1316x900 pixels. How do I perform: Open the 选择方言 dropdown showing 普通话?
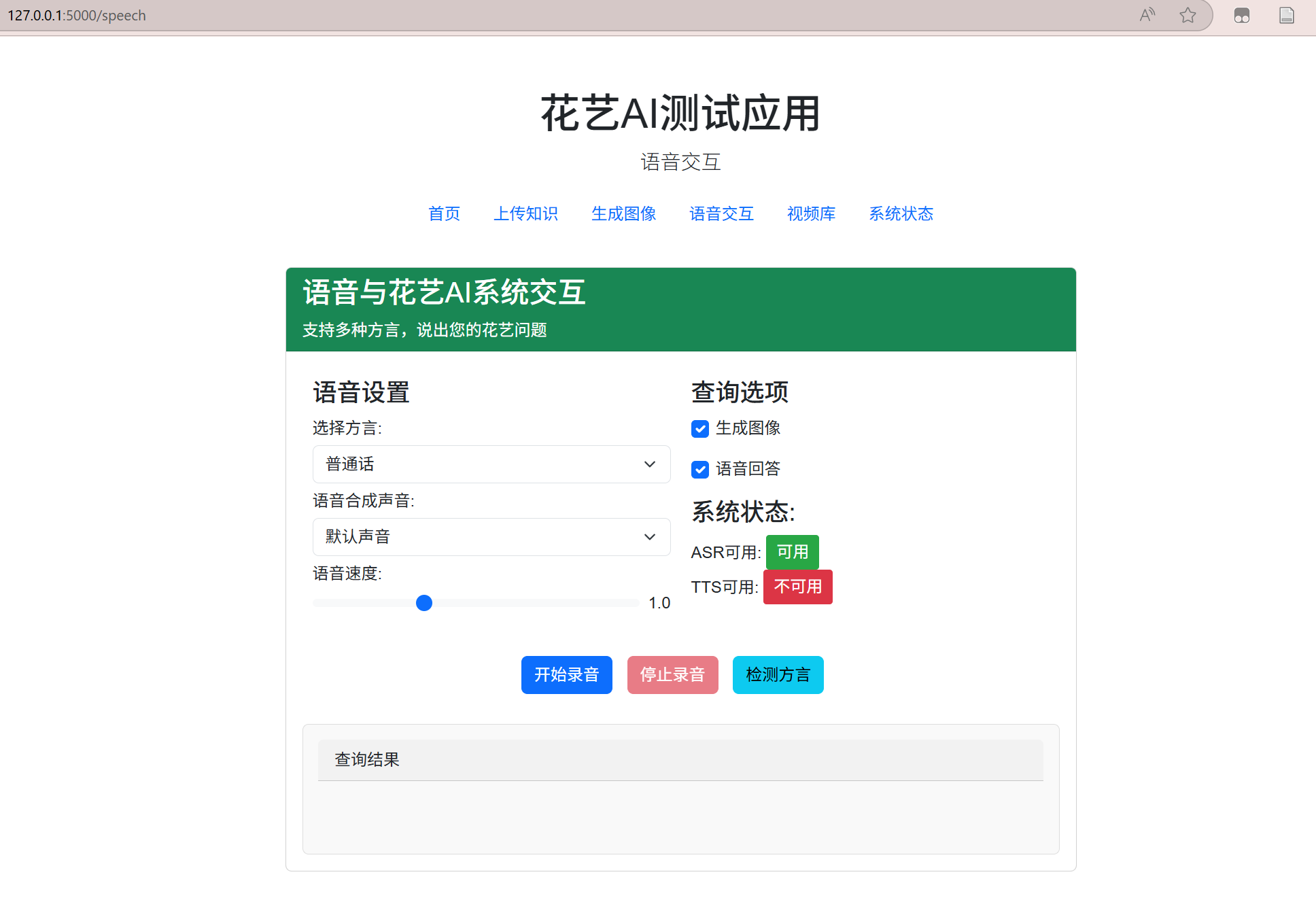(x=491, y=464)
